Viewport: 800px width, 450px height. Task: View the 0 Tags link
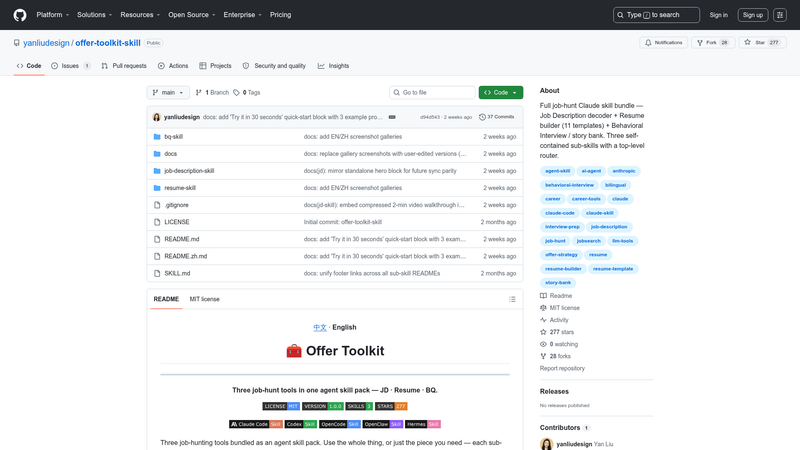coord(247,92)
